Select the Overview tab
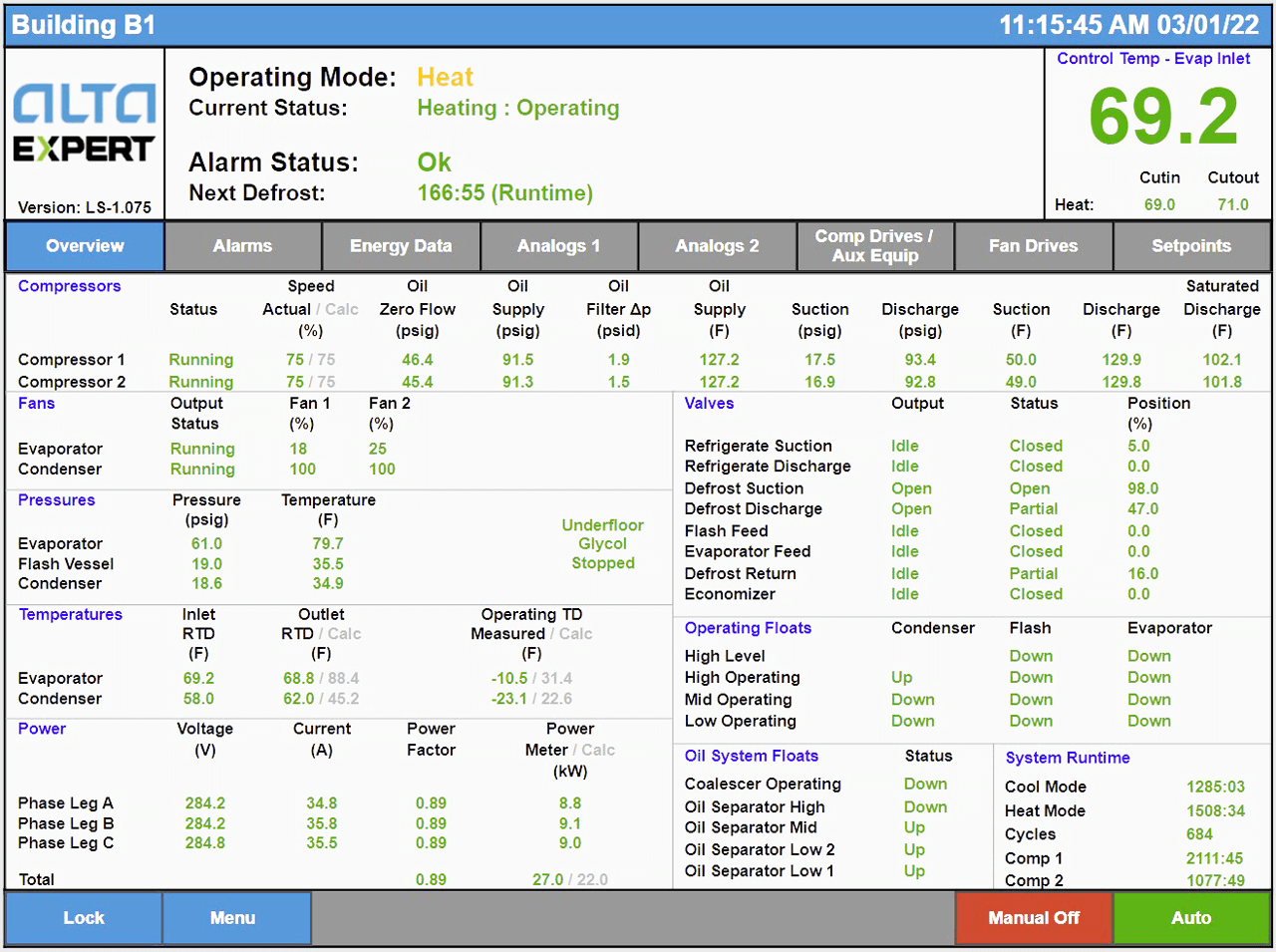The height and width of the screenshot is (952, 1276). (x=85, y=245)
